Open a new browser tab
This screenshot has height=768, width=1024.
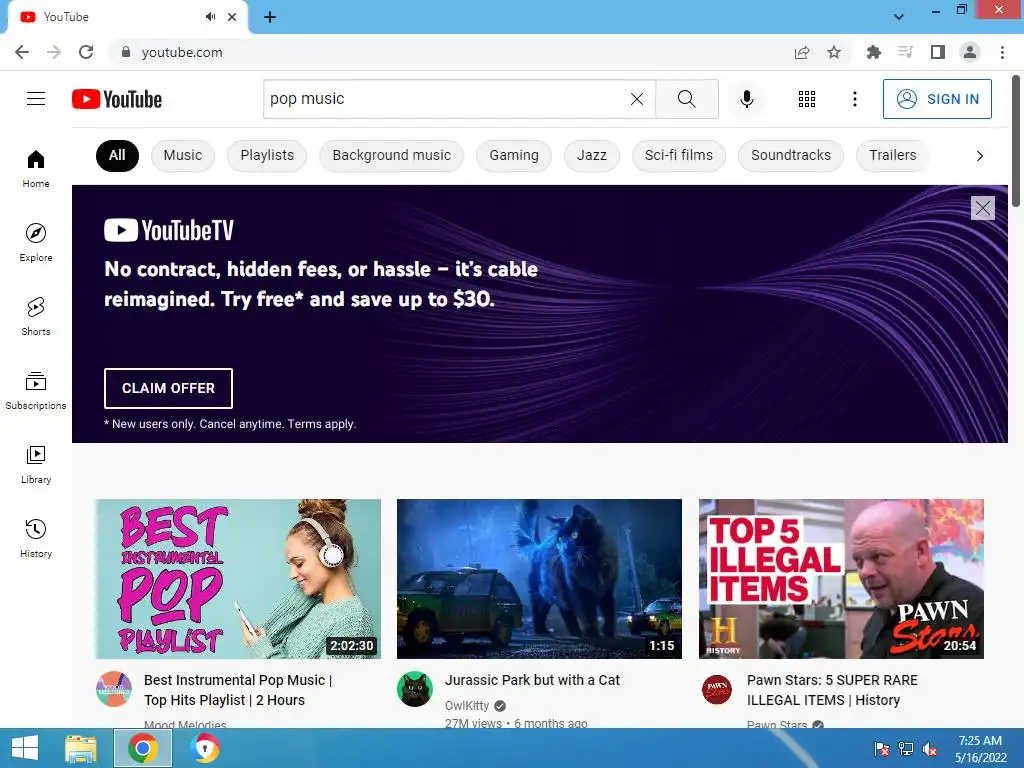pos(270,17)
